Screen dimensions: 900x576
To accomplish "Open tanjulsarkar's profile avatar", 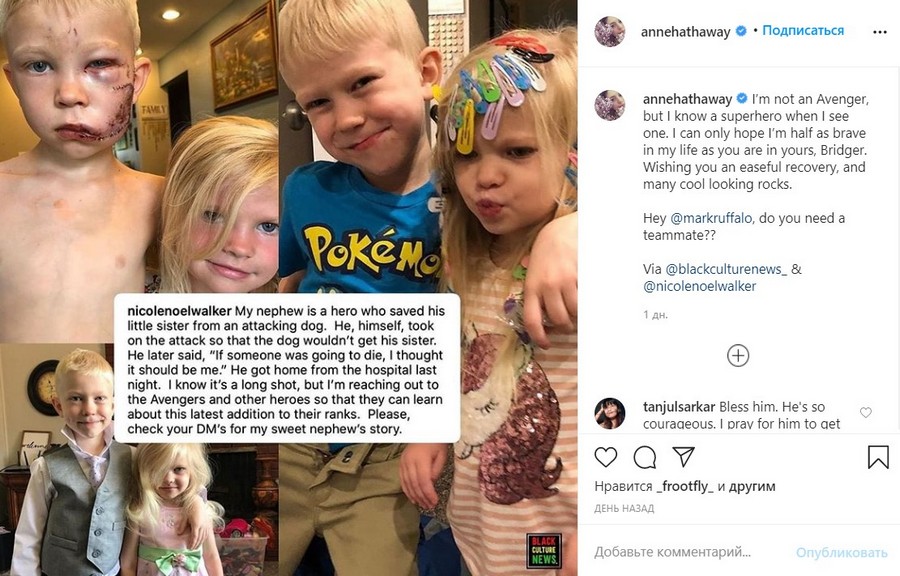I will pyautogui.click(x=610, y=413).
